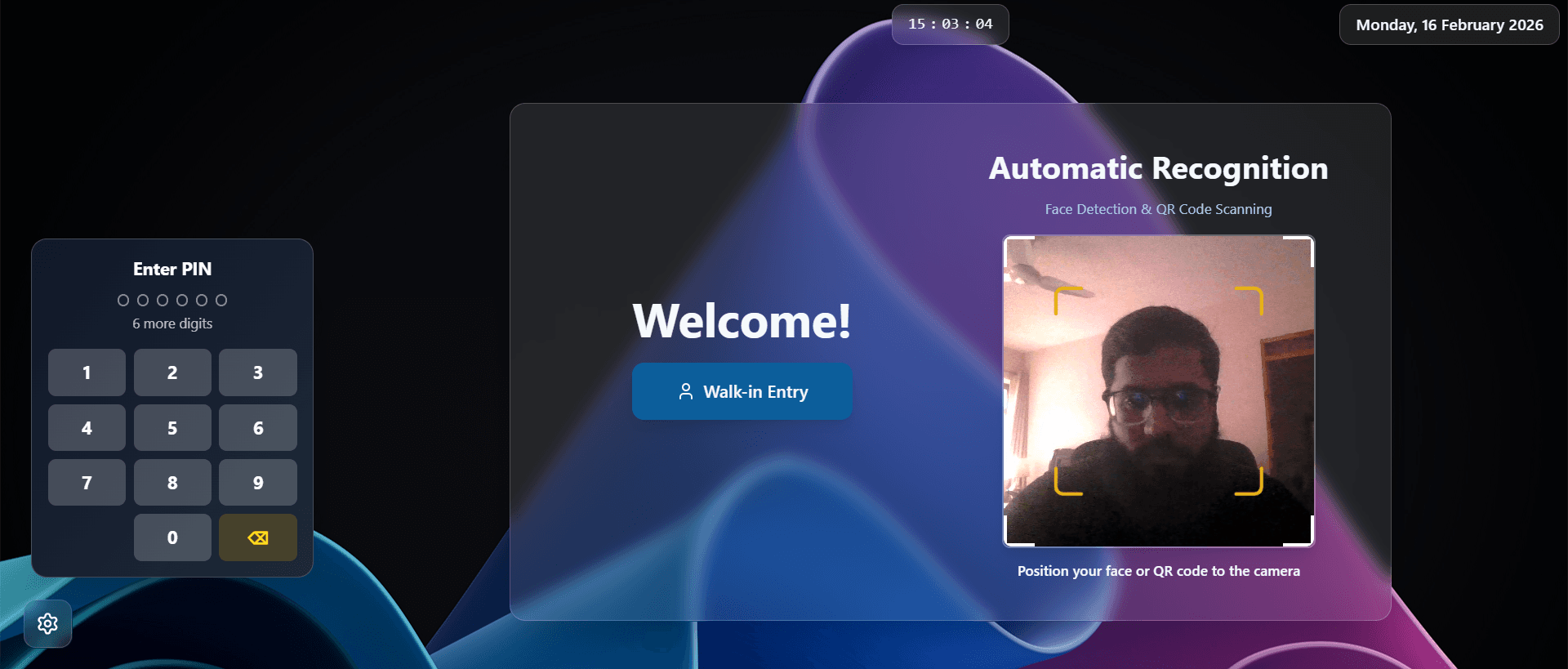Click the person icon in the Walk-in Entry button
The height and width of the screenshot is (669, 1568).
tap(686, 392)
